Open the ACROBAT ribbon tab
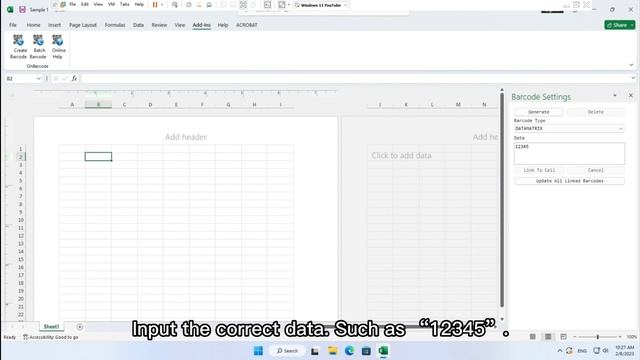640x360 pixels. [x=247, y=25]
